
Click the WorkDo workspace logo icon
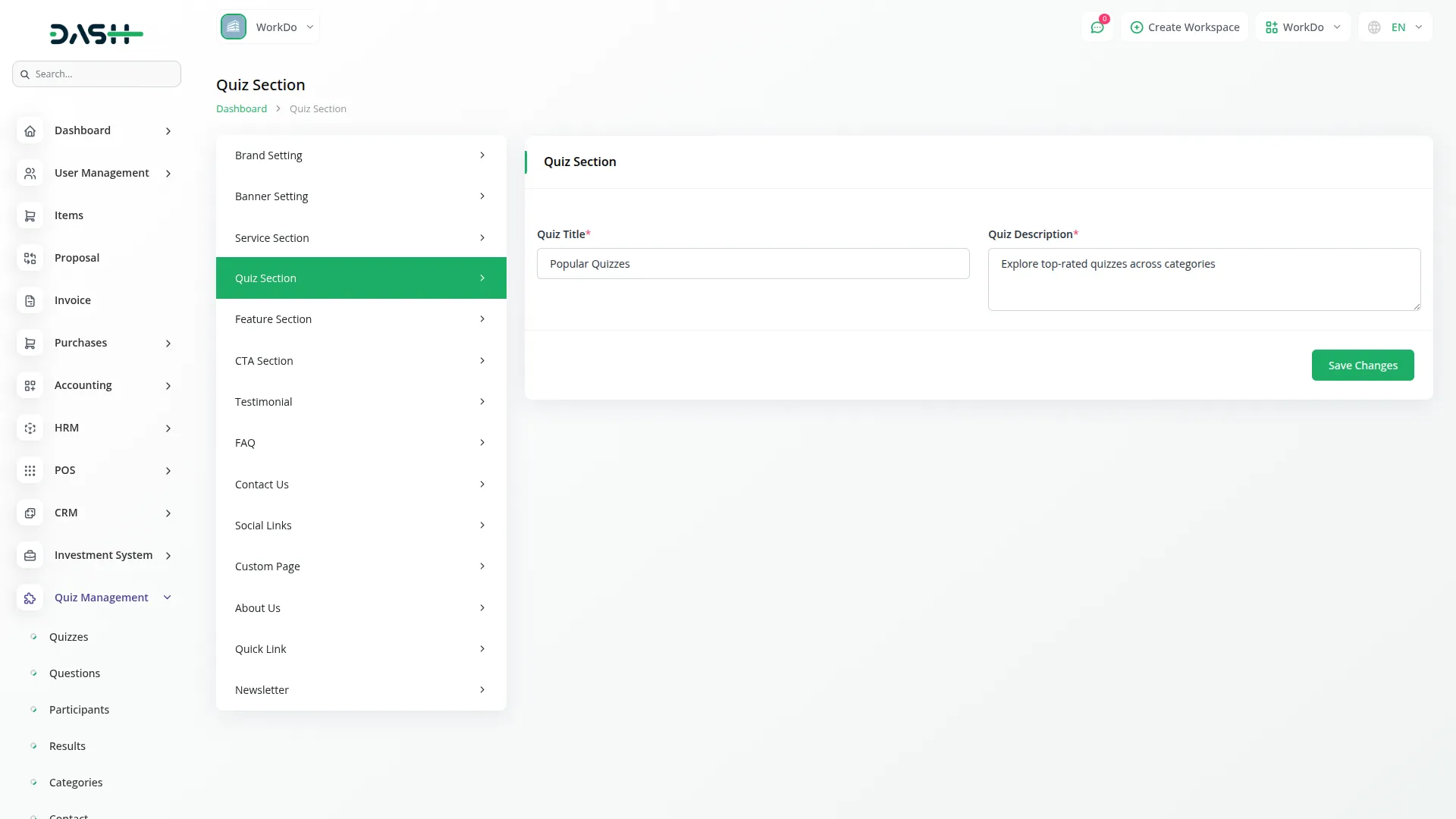click(x=234, y=27)
